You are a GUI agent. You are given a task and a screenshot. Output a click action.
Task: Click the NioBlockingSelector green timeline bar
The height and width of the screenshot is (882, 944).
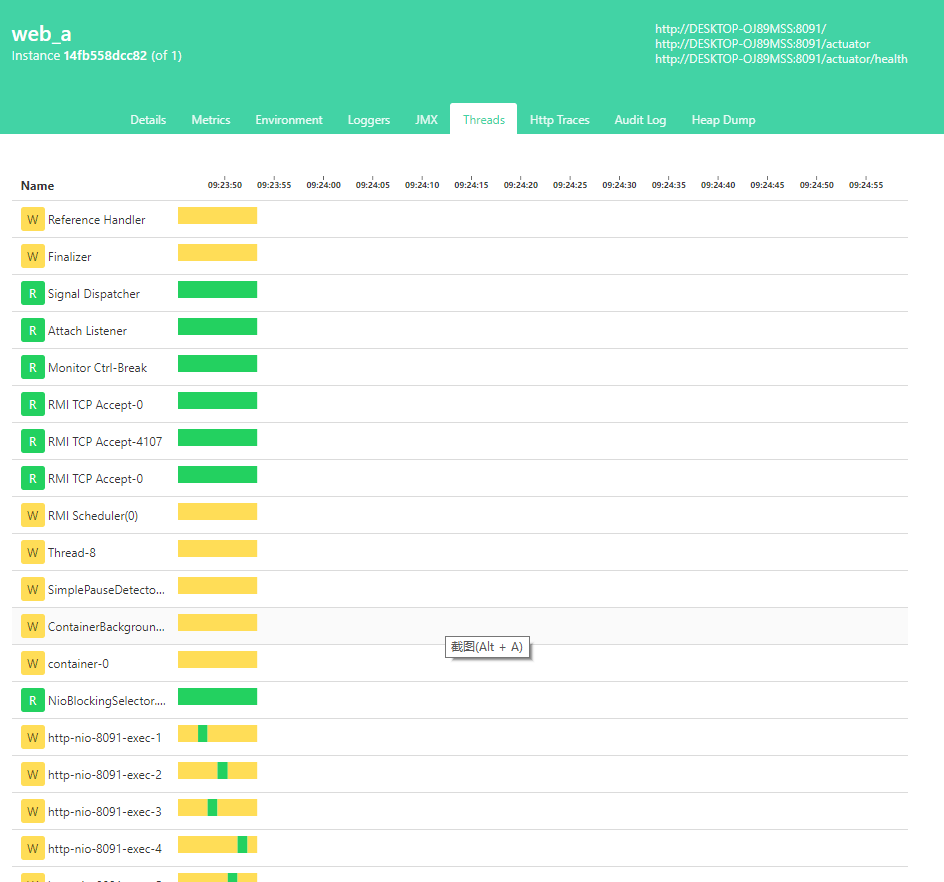(x=217, y=697)
